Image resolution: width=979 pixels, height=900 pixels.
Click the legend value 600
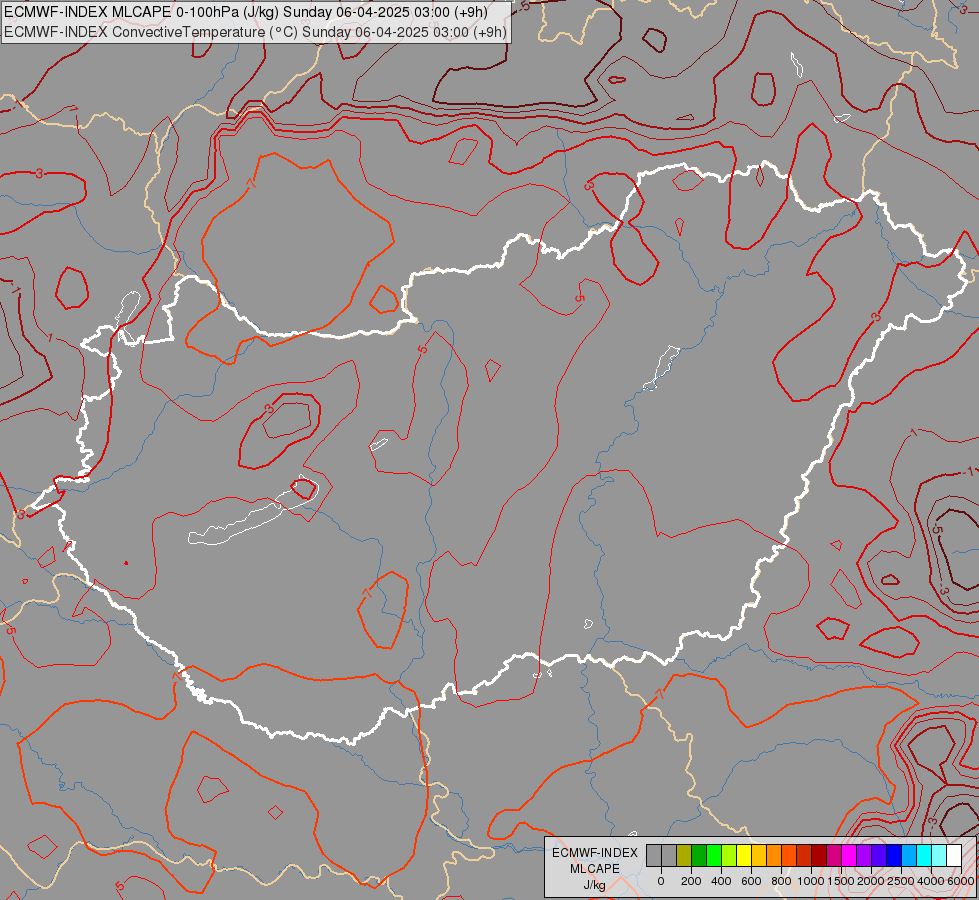[x=751, y=881]
